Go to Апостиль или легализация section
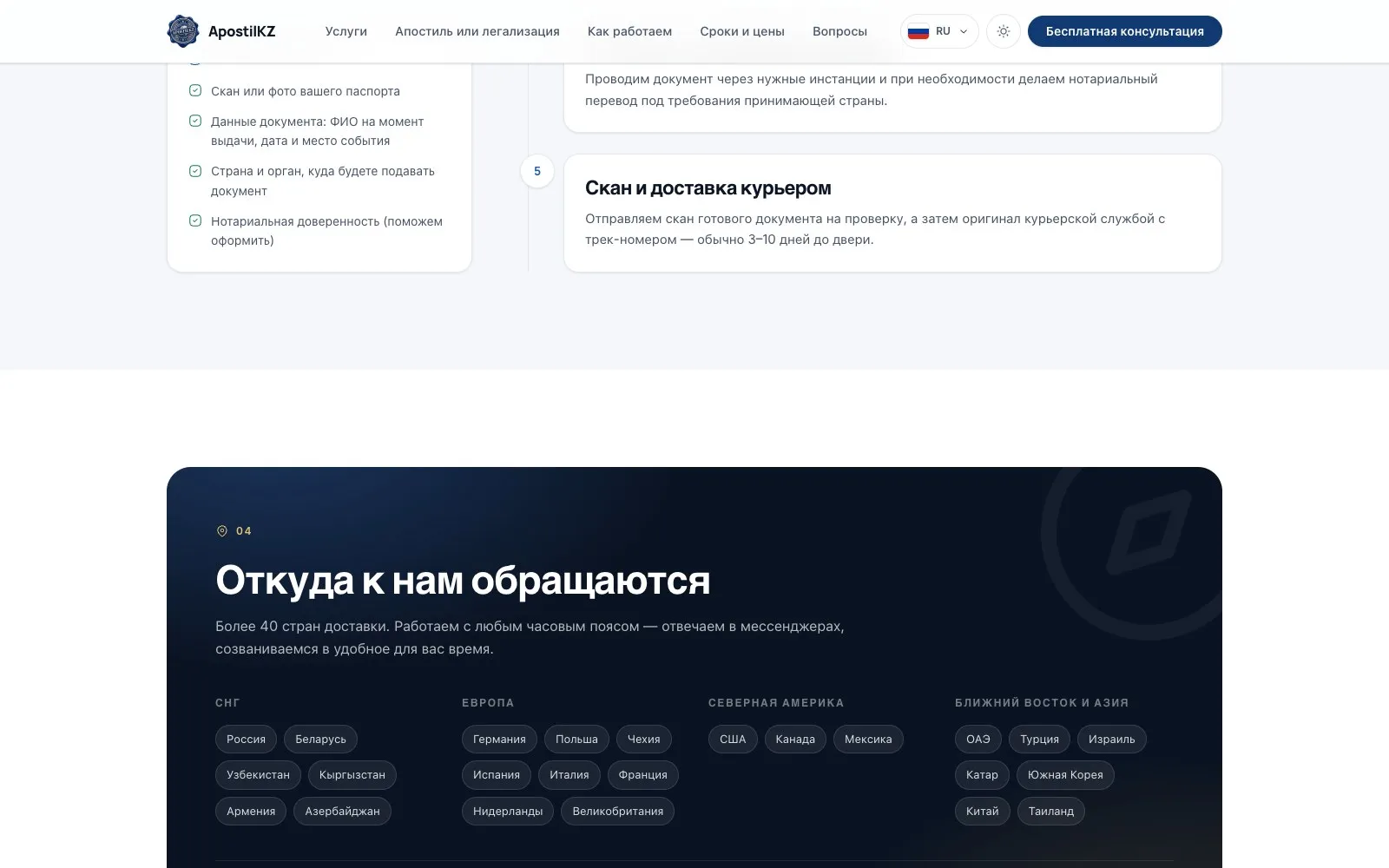 (477, 31)
